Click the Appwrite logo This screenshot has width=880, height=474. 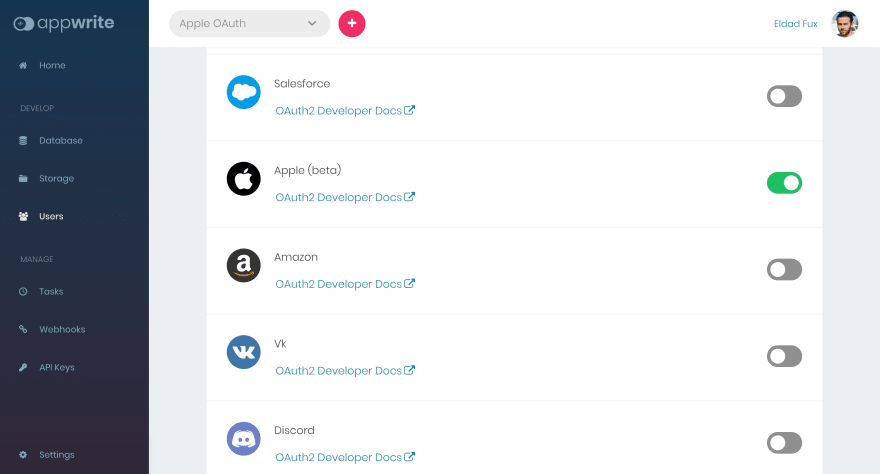tap(63, 23)
